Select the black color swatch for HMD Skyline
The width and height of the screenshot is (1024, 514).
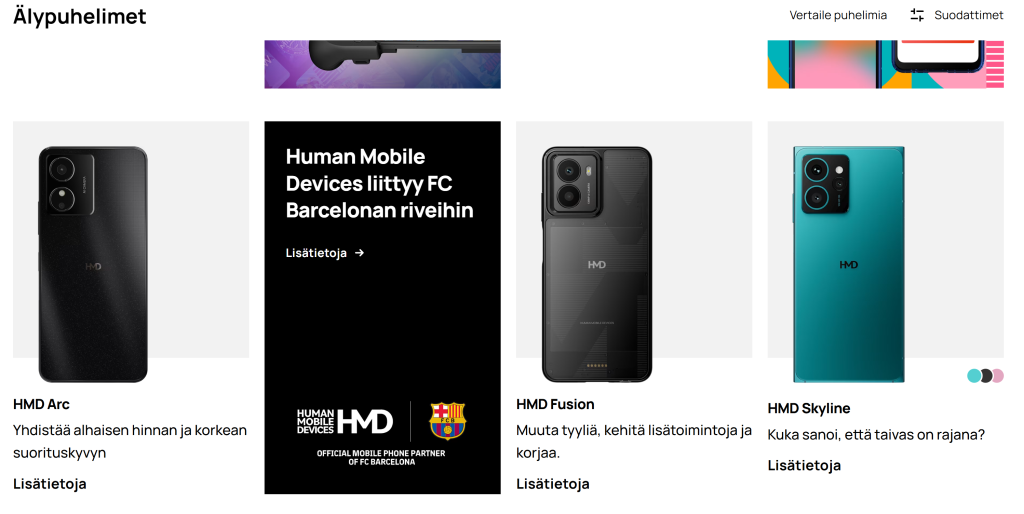coord(986,376)
